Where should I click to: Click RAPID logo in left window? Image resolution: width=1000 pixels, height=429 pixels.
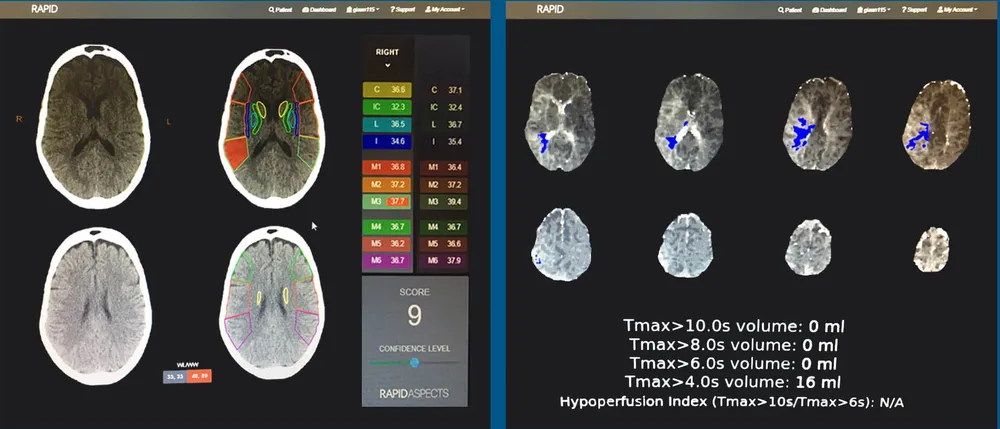click(45, 9)
